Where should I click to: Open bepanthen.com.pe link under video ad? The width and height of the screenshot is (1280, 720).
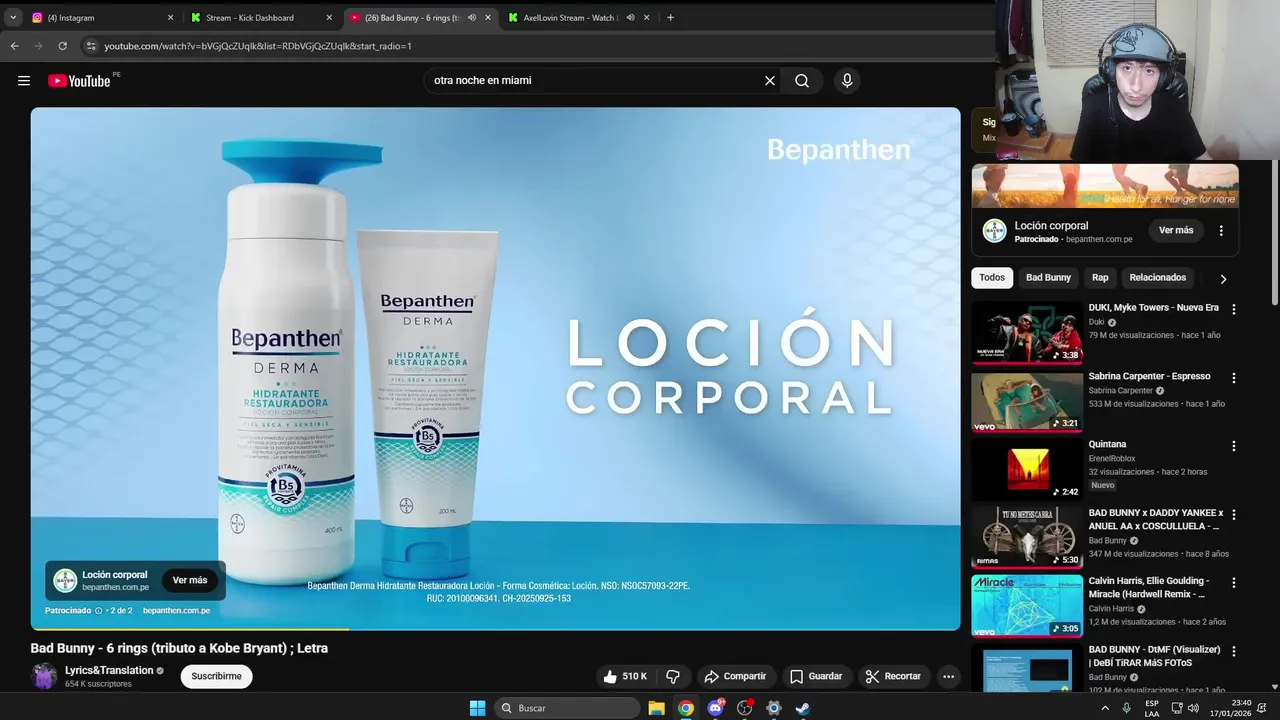(x=176, y=610)
